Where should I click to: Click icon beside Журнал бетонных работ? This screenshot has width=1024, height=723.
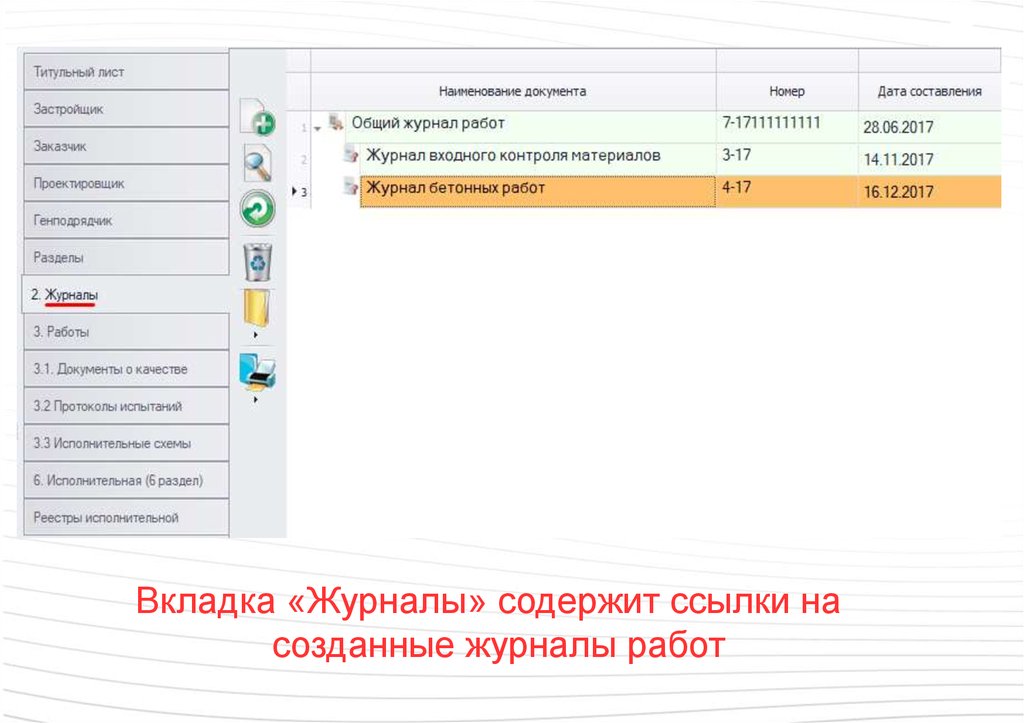pos(351,187)
